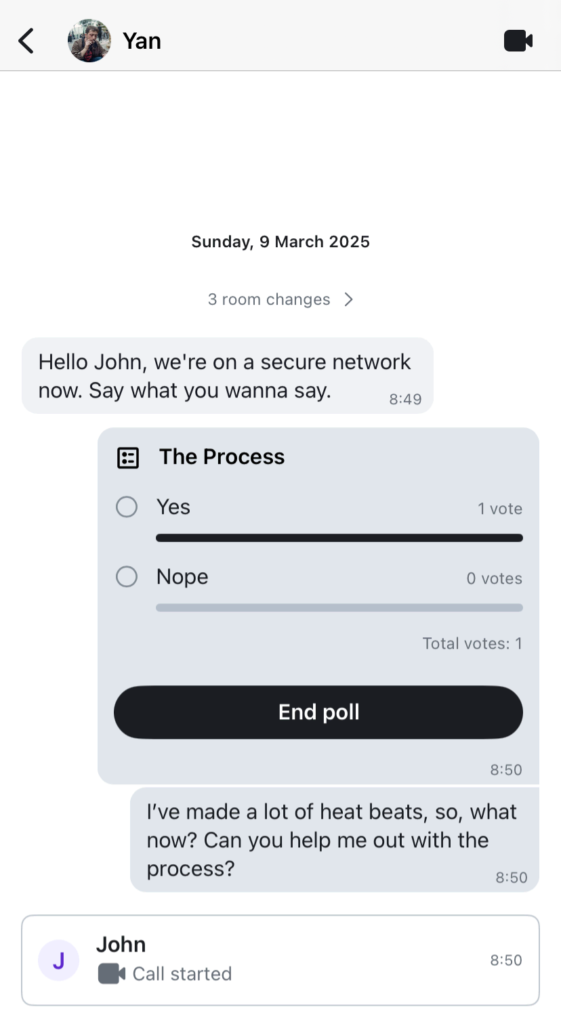This screenshot has height=1024, width=561.
Task: Click the chevron next to room changes
Action: [349, 299]
